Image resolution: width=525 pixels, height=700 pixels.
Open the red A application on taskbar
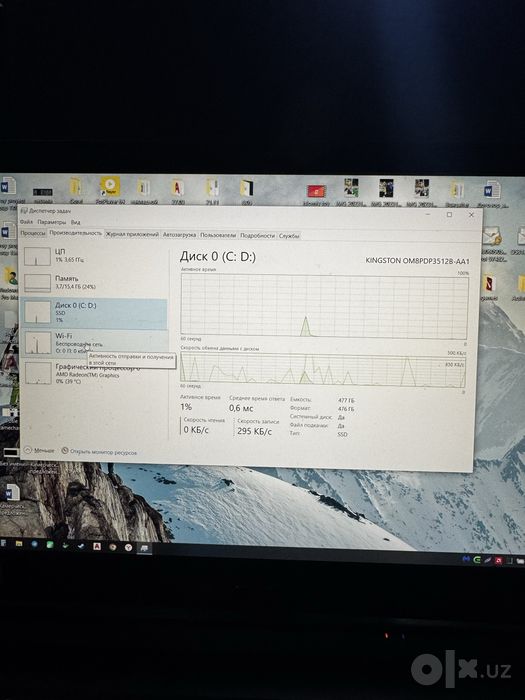coord(97,546)
